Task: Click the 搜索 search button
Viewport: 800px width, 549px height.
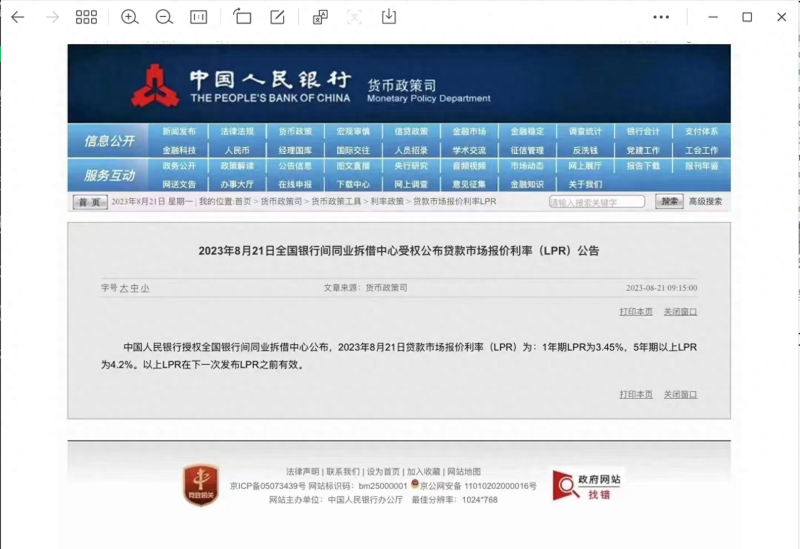Action: pyautogui.click(x=669, y=202)
